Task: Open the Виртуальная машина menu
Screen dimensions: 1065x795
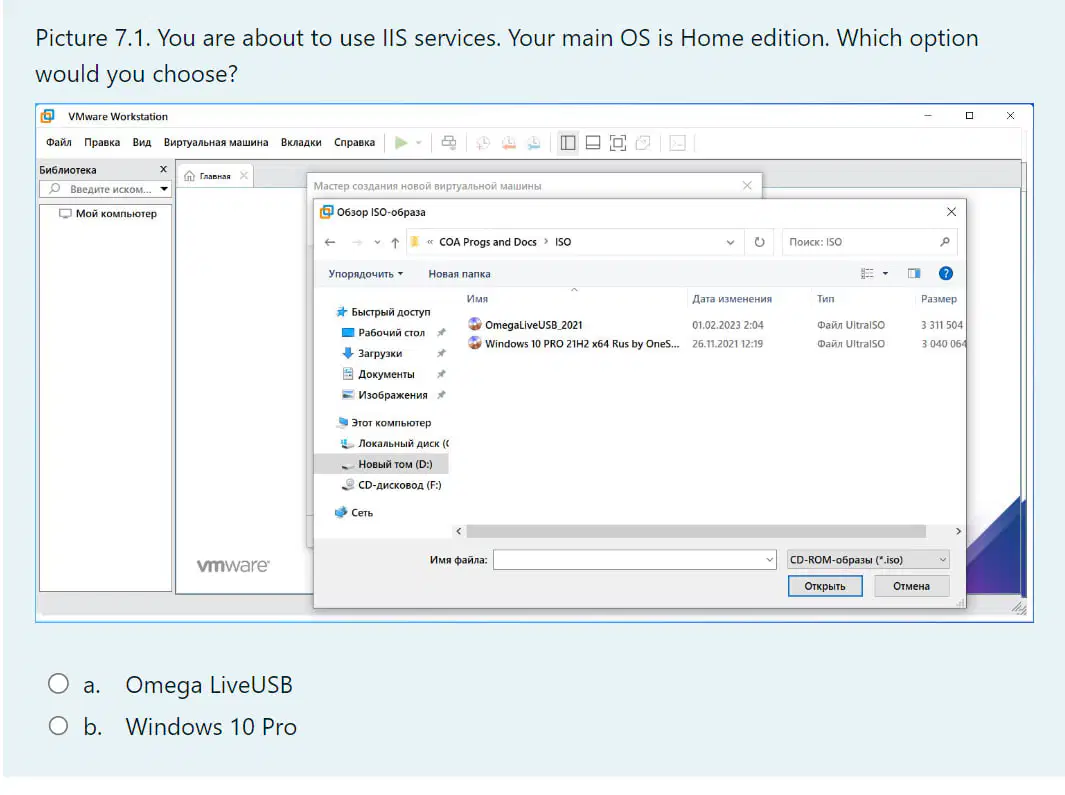Action: point(216,142)
